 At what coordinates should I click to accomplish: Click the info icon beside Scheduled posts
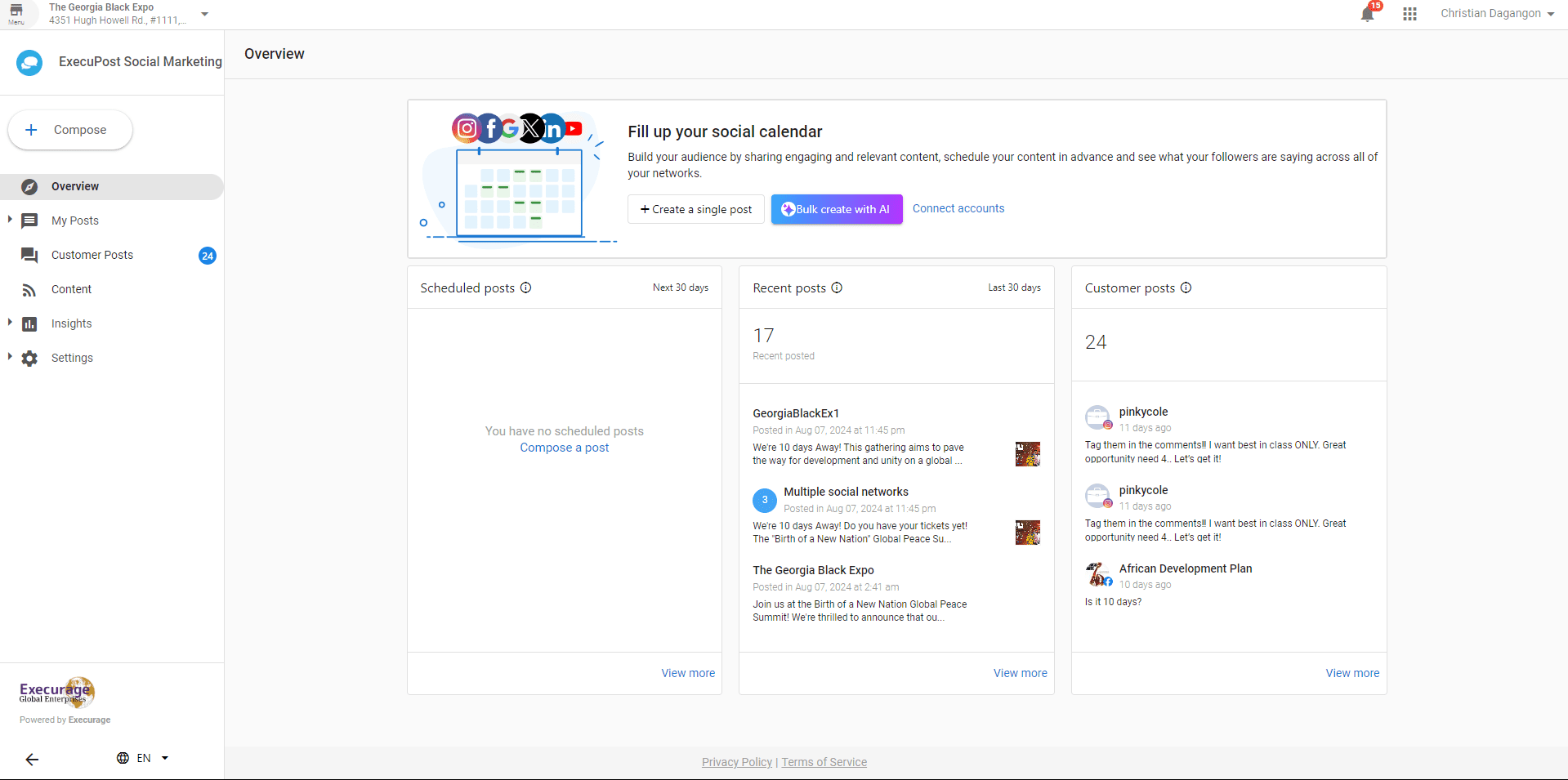click(526, 287)
